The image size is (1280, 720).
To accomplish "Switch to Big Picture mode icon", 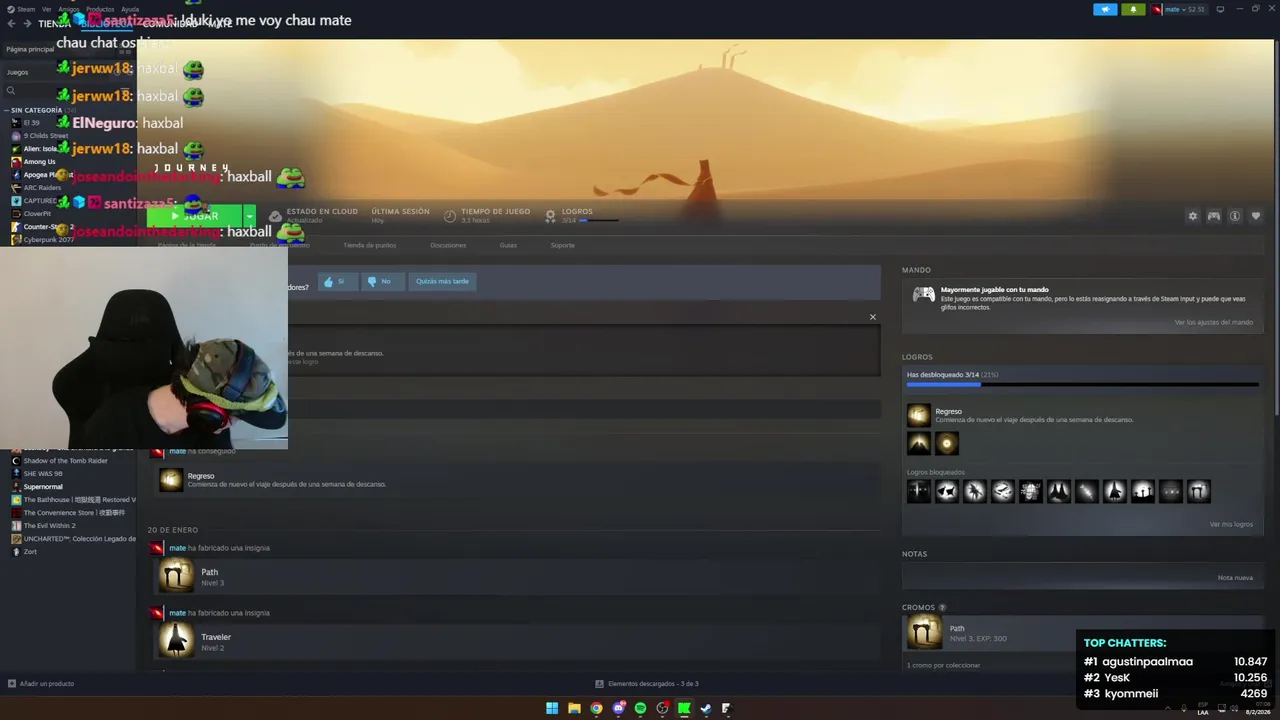I will 1220,9.
